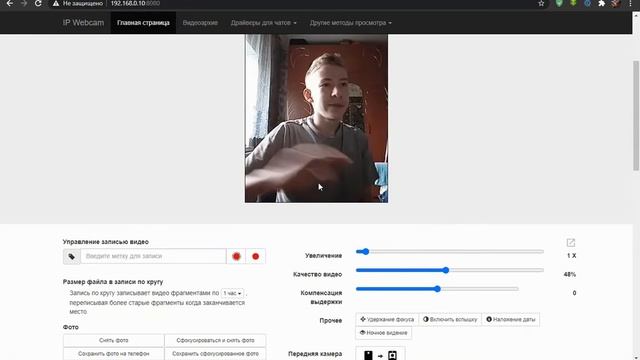
Task: Adjust the Увеличение zoom slider handle
Action: (365, 251)
